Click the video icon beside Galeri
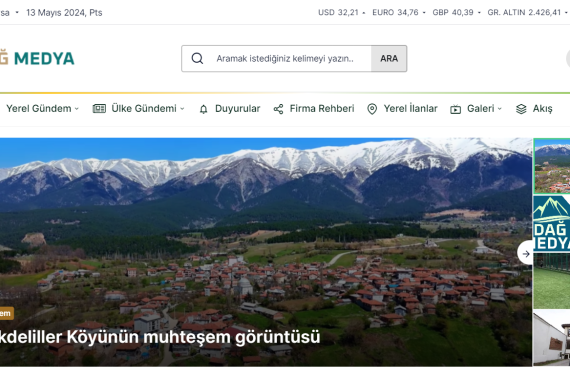Image resolution: width=570 pixels, height=375 pixels. (x=455, y=109)
